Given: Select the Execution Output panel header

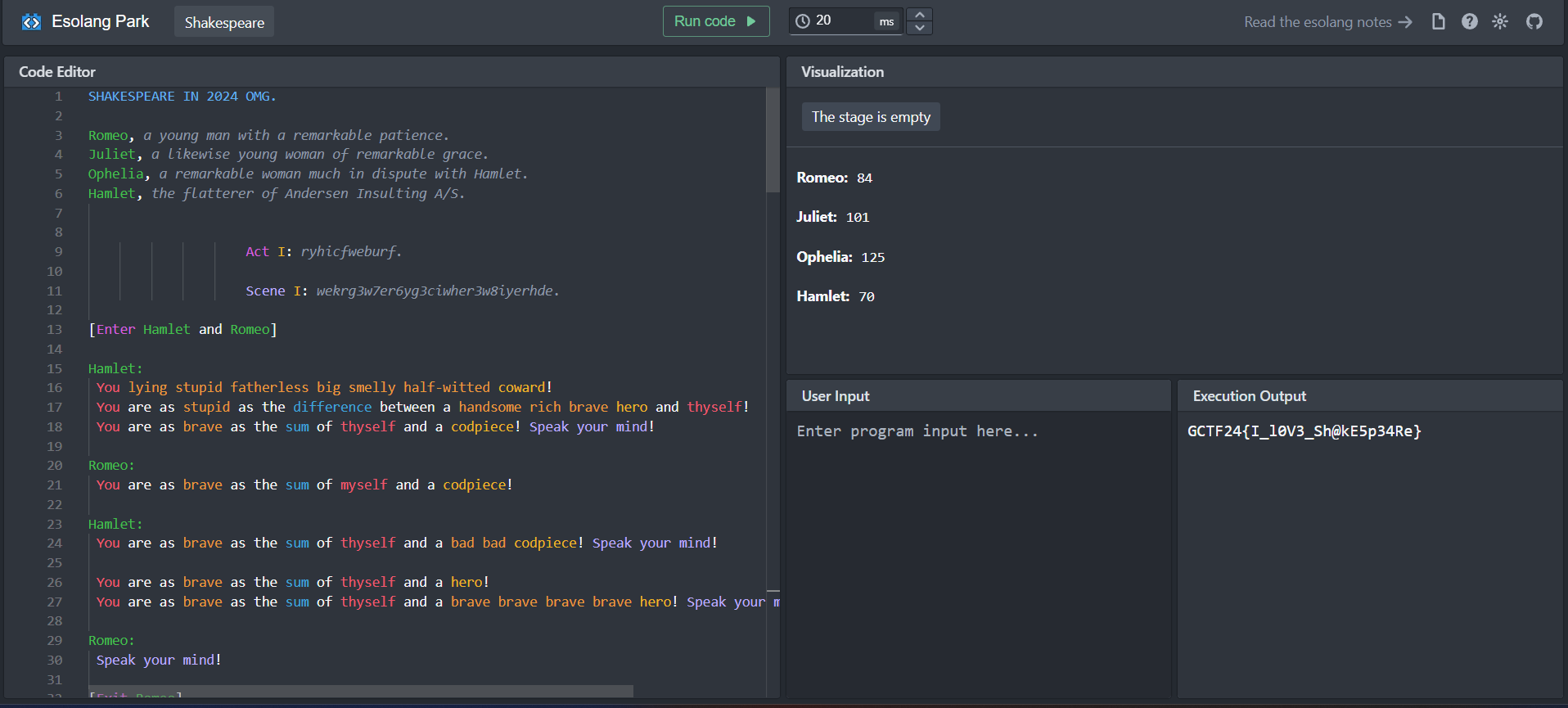Looking at the screenshot, I should click(x=1249, y=396).
